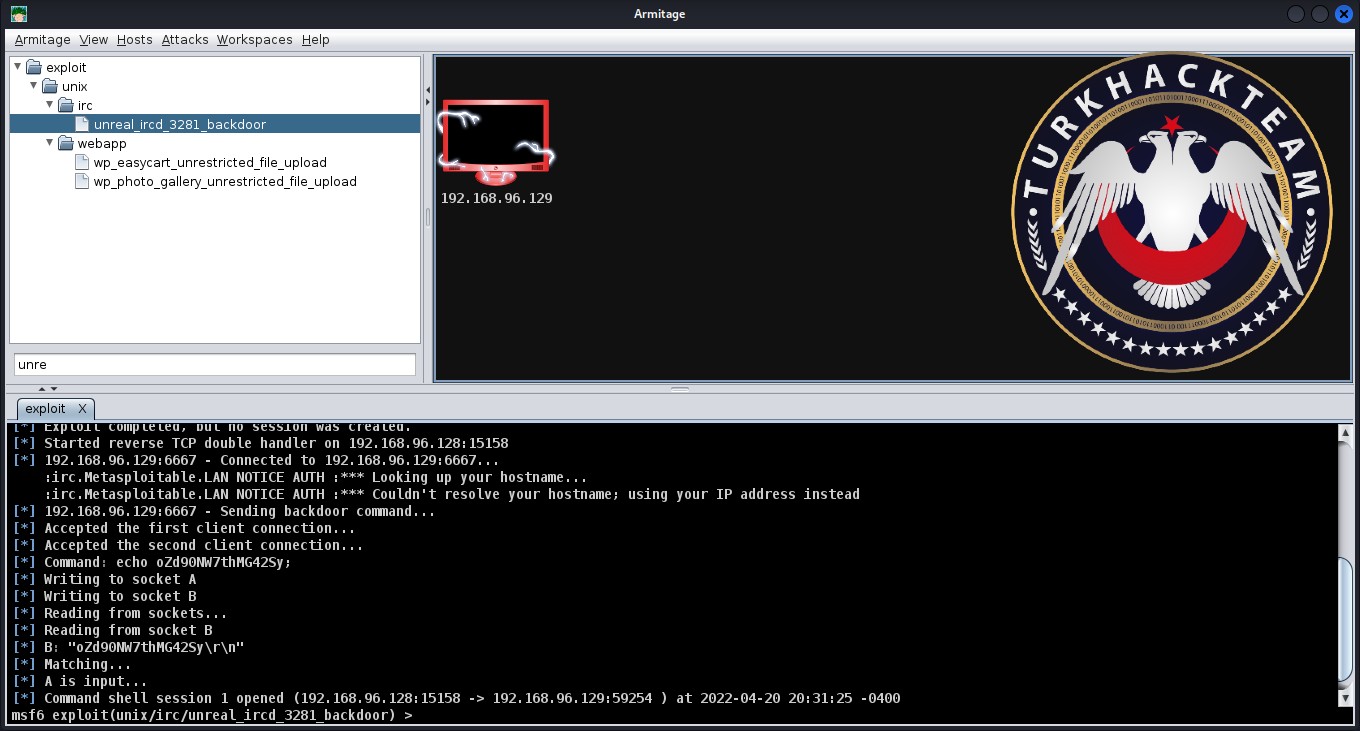Viewport: 1360px width, 731px height.
Task: Select unreal_ircd_3281_backdoor module
Action: tap(180, 124)
